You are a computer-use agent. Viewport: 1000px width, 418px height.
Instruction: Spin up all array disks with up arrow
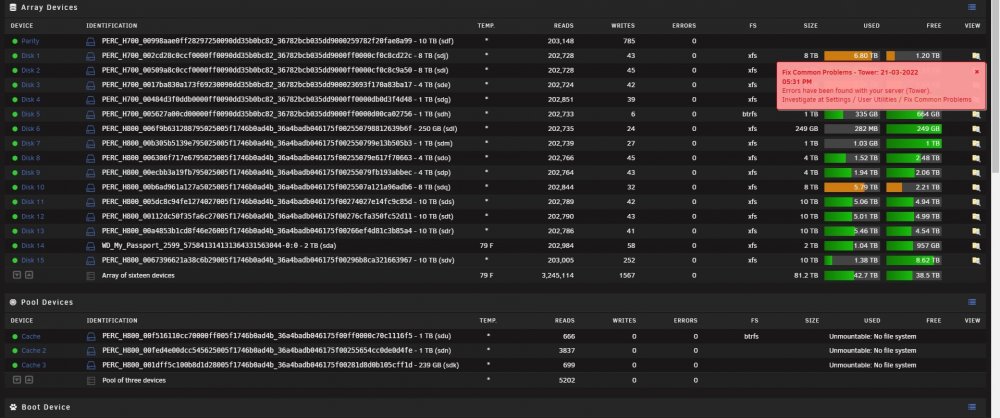(29, 274)
